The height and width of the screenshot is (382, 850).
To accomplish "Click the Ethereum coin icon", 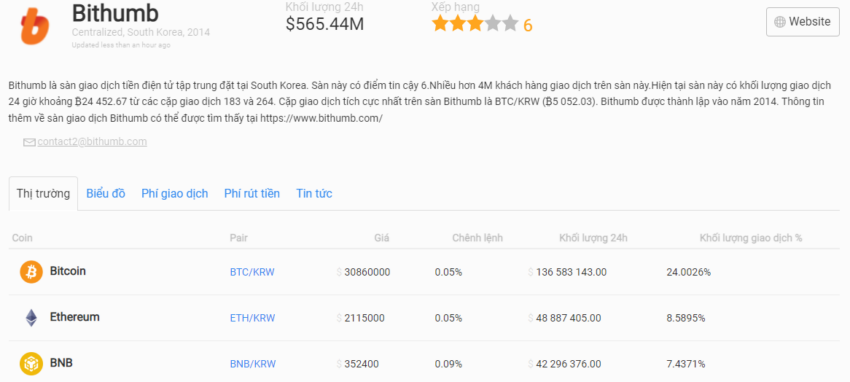I will point(31,318).
